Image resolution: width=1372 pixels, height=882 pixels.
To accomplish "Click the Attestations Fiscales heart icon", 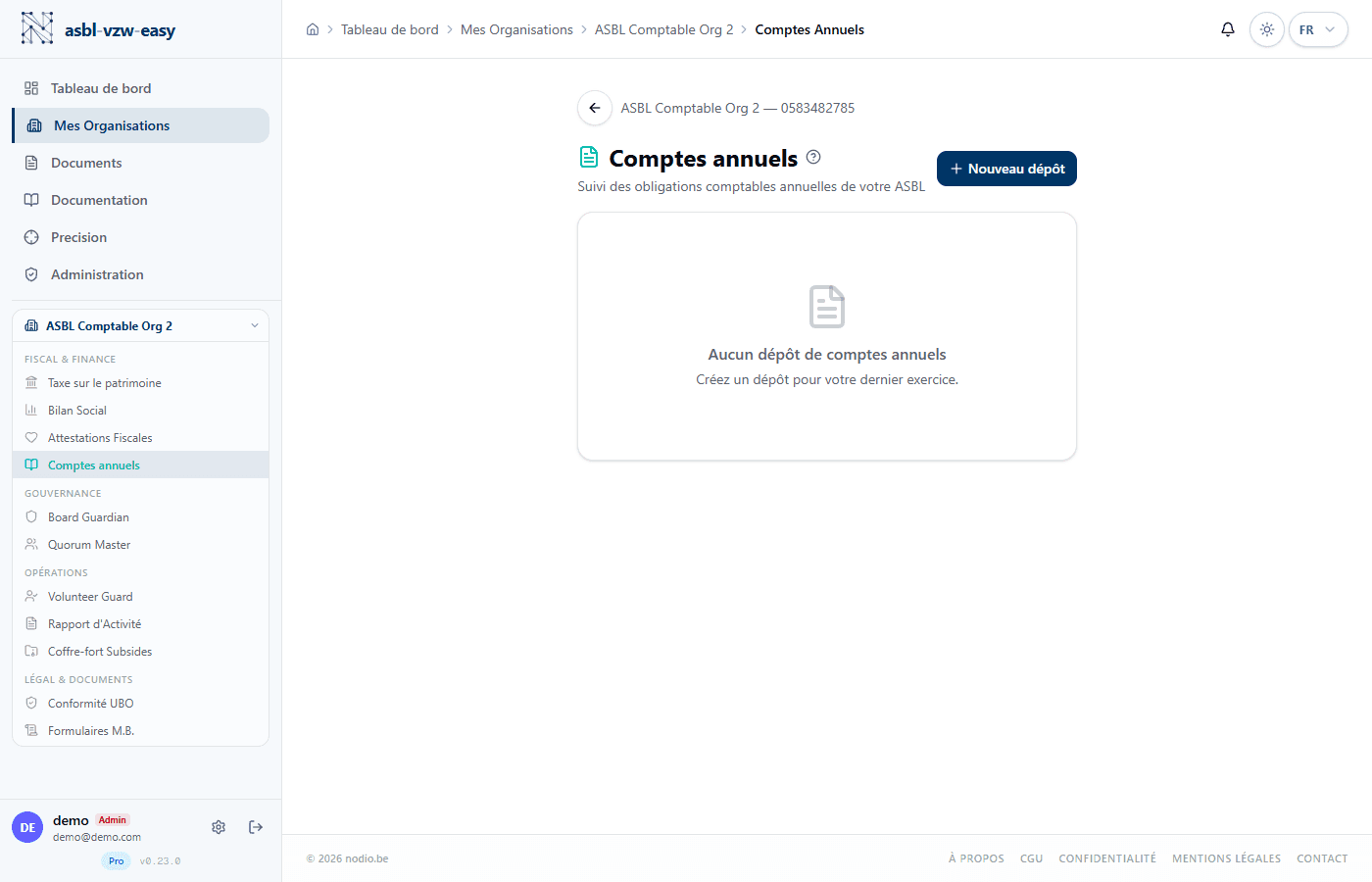I will [31, 438].
